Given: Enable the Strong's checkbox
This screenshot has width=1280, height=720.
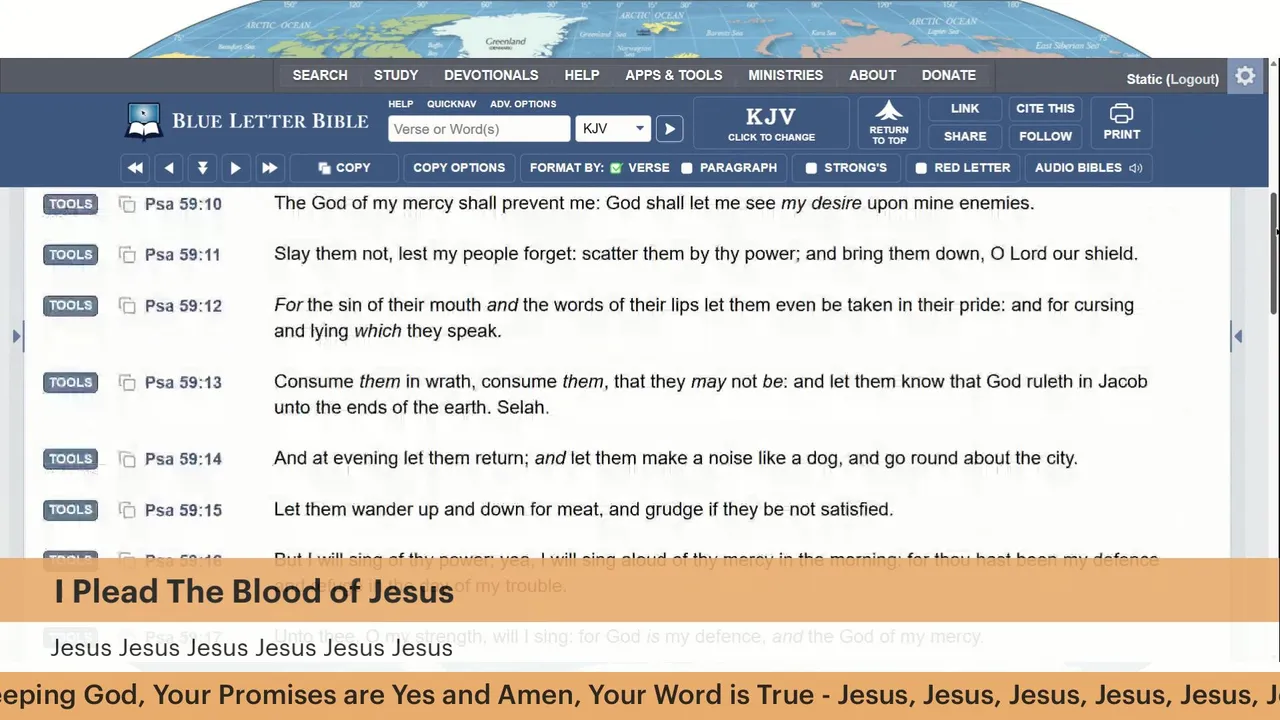Looking at the screenshot, I should [811, 168].
